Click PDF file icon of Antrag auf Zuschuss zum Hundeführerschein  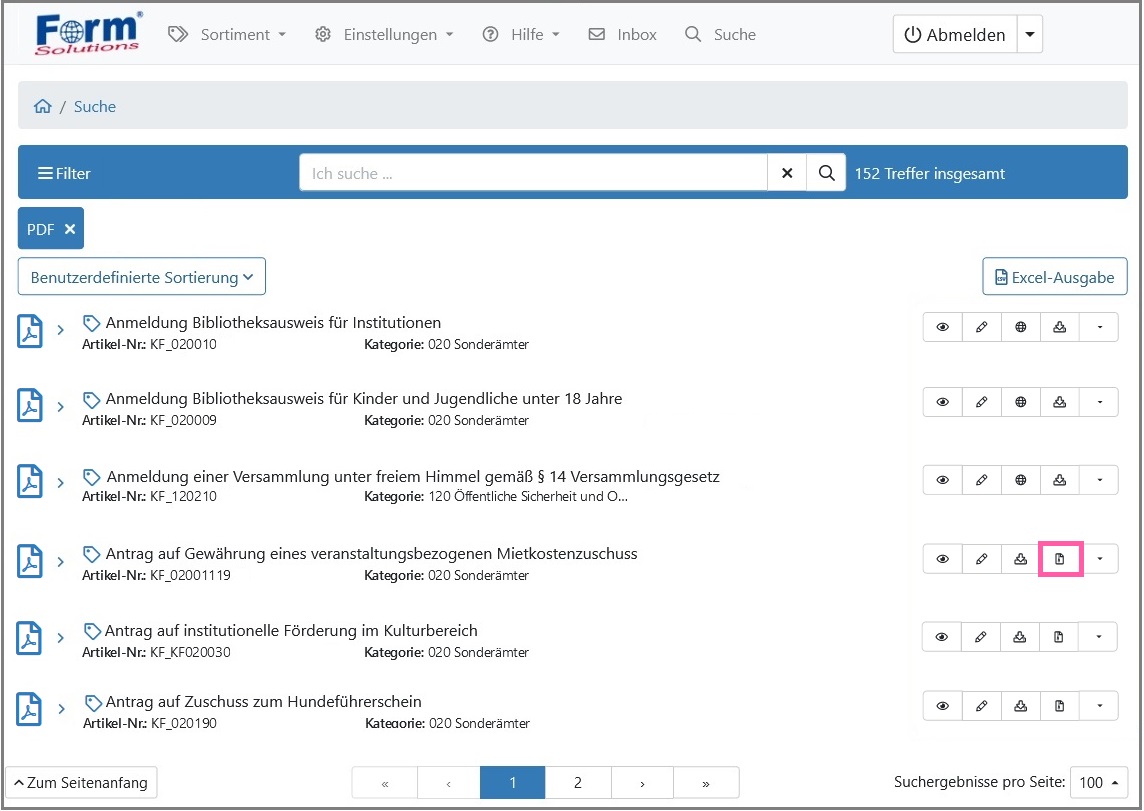(x=30, y=709)
